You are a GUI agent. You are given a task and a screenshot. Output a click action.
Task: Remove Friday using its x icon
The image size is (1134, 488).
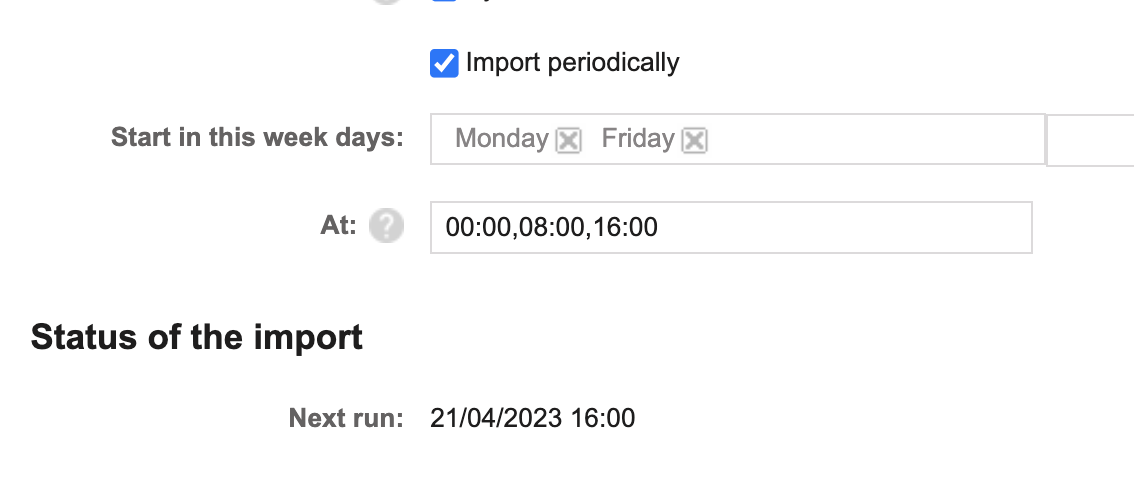pyautogui.click(x=694, y=140)
